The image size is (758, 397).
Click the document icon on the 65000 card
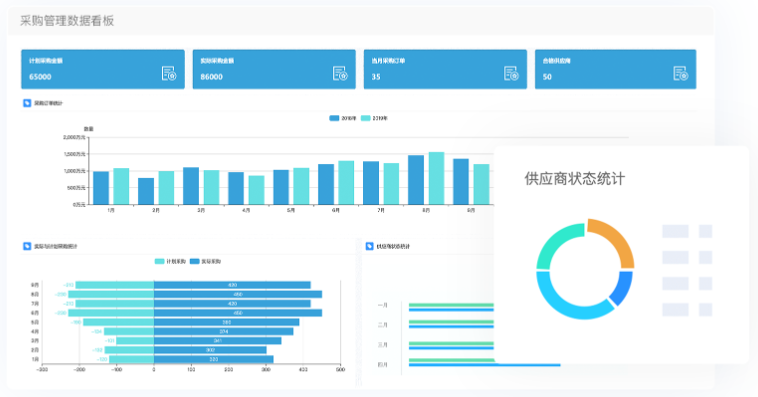(x=169, y=74)
